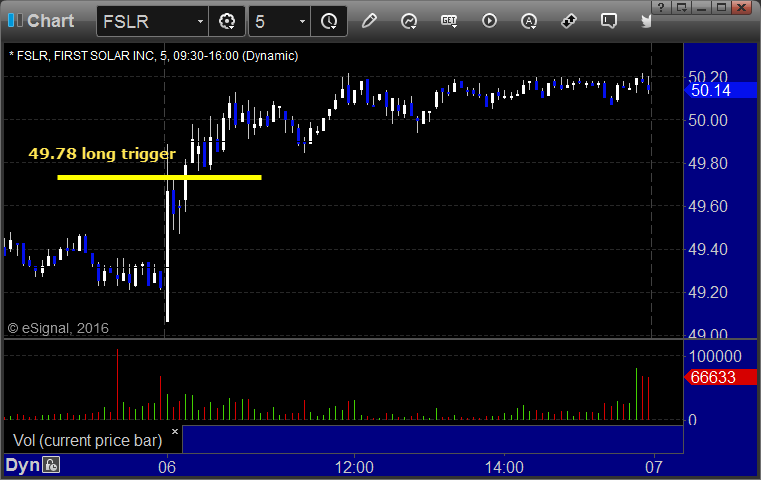Expand the interval dropdown showing 5
This screenshot has width=761, height=480.
click(280, 21)
